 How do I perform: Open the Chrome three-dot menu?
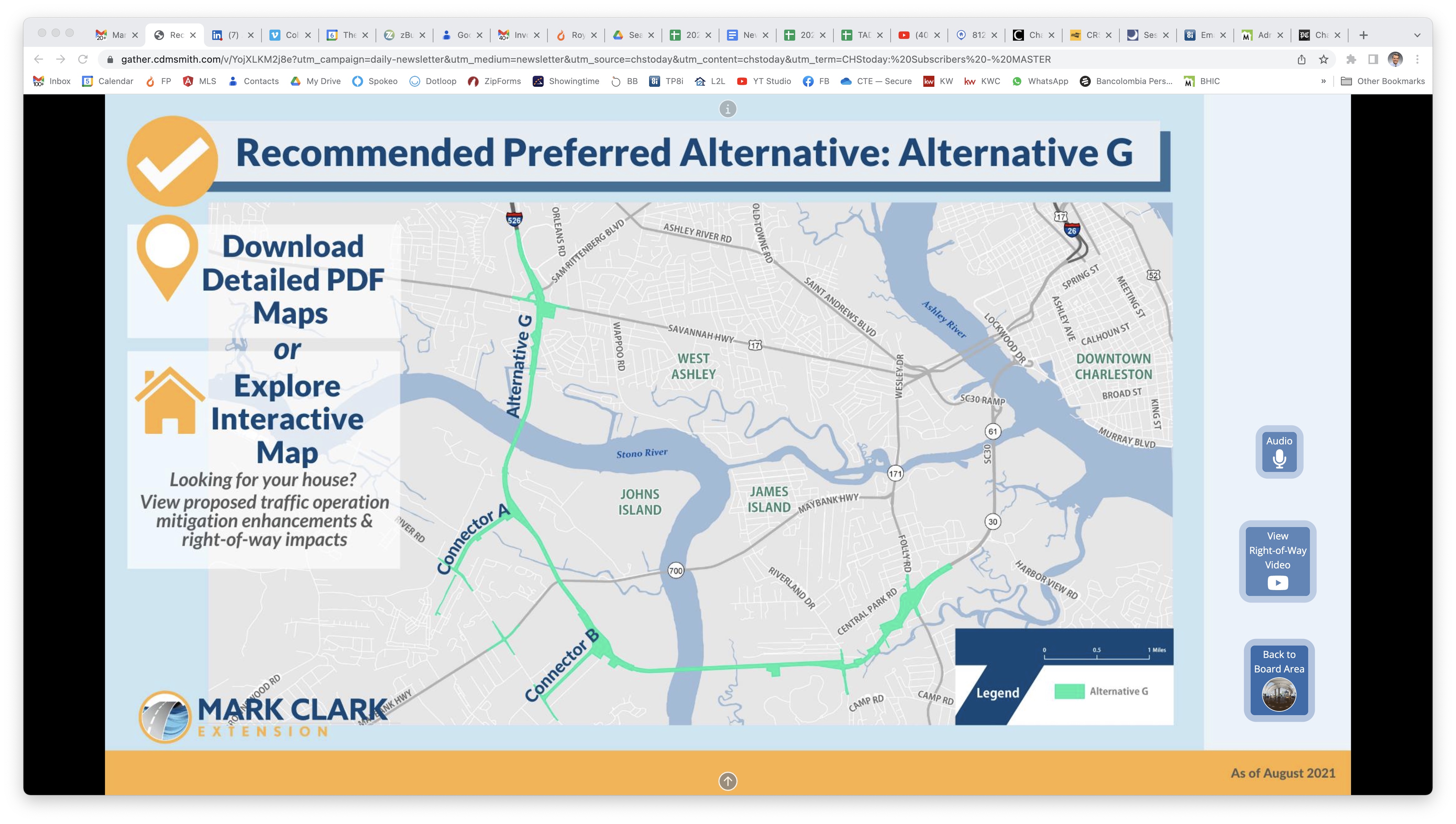1417,59
